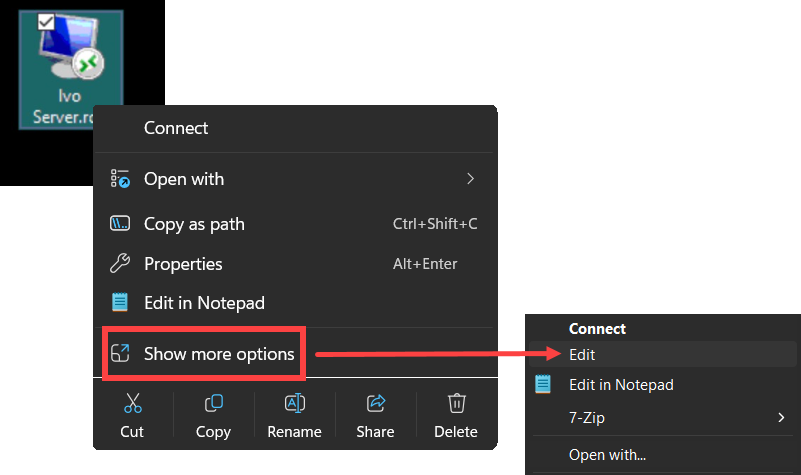801x475 pixels.
Task: Click the Properties wrench icon
Action: (x=120, y=264)
